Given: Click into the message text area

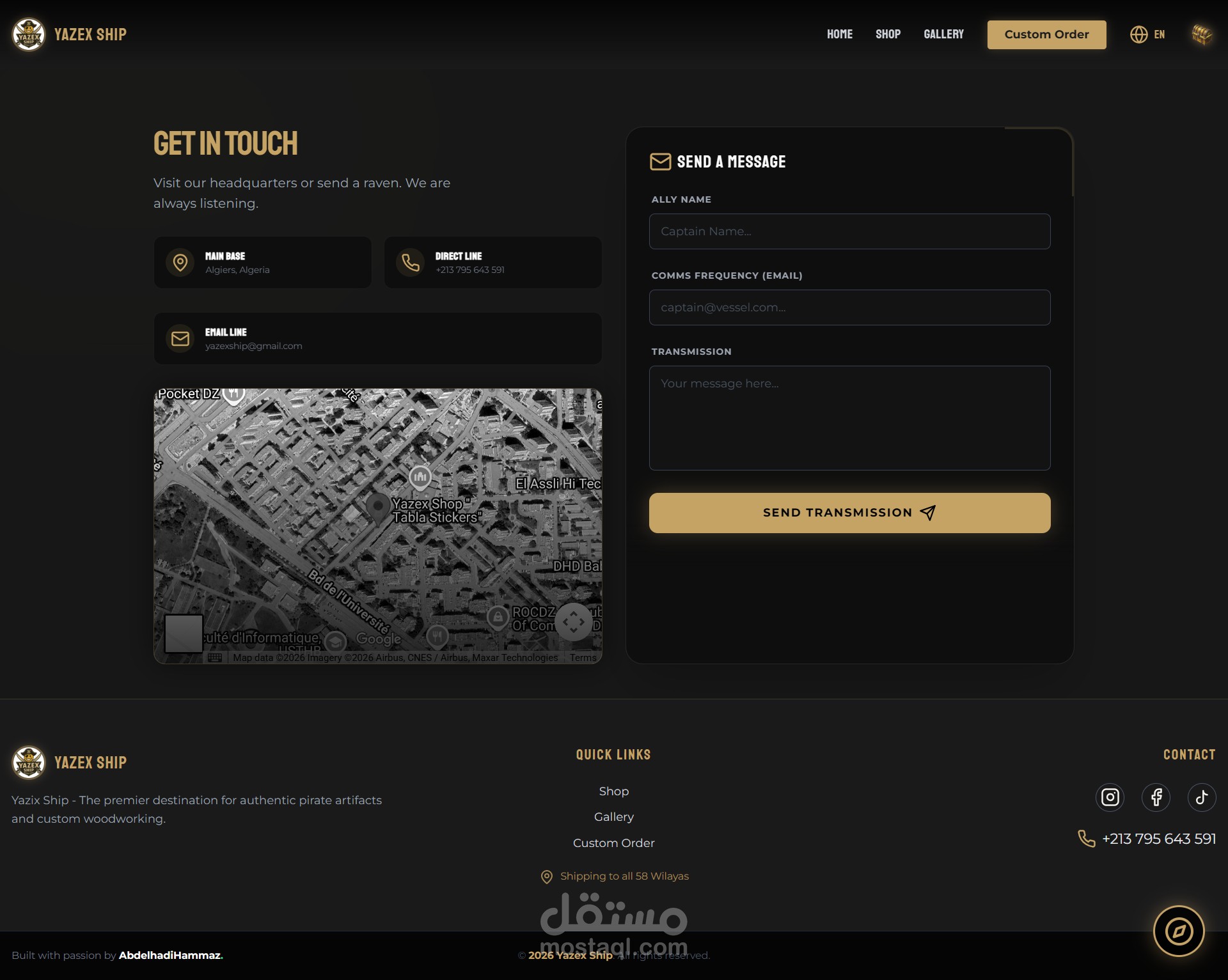Looking at the screenshot, I should (x=849, y=418).
